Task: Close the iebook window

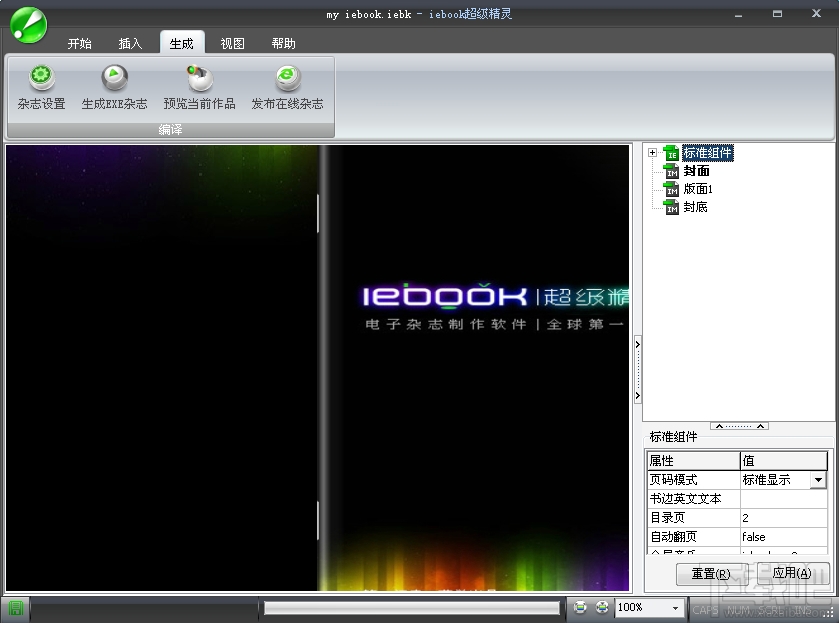Action: (x=816, y=13)
